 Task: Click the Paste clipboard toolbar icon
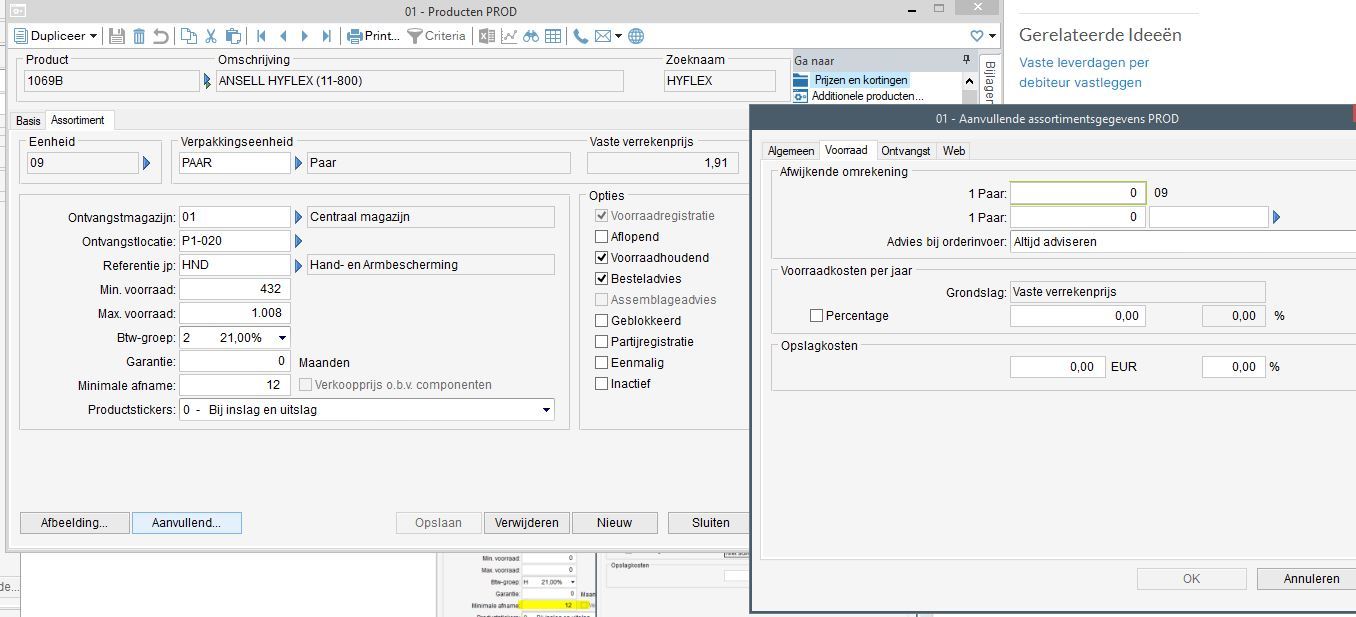click(232, 36)
